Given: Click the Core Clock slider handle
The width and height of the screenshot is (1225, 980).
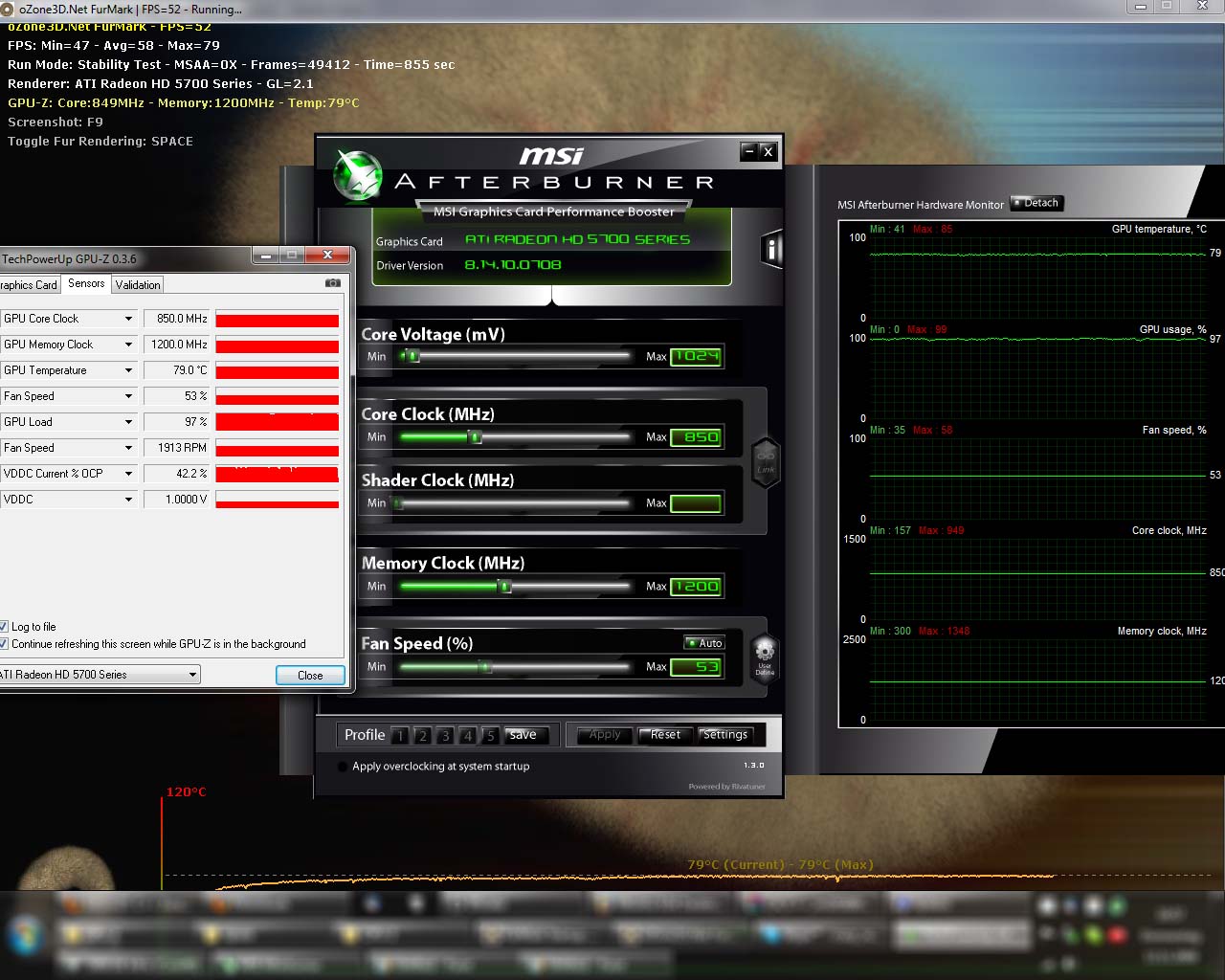Looking at the screenshot, I should (x=475, y=436).
